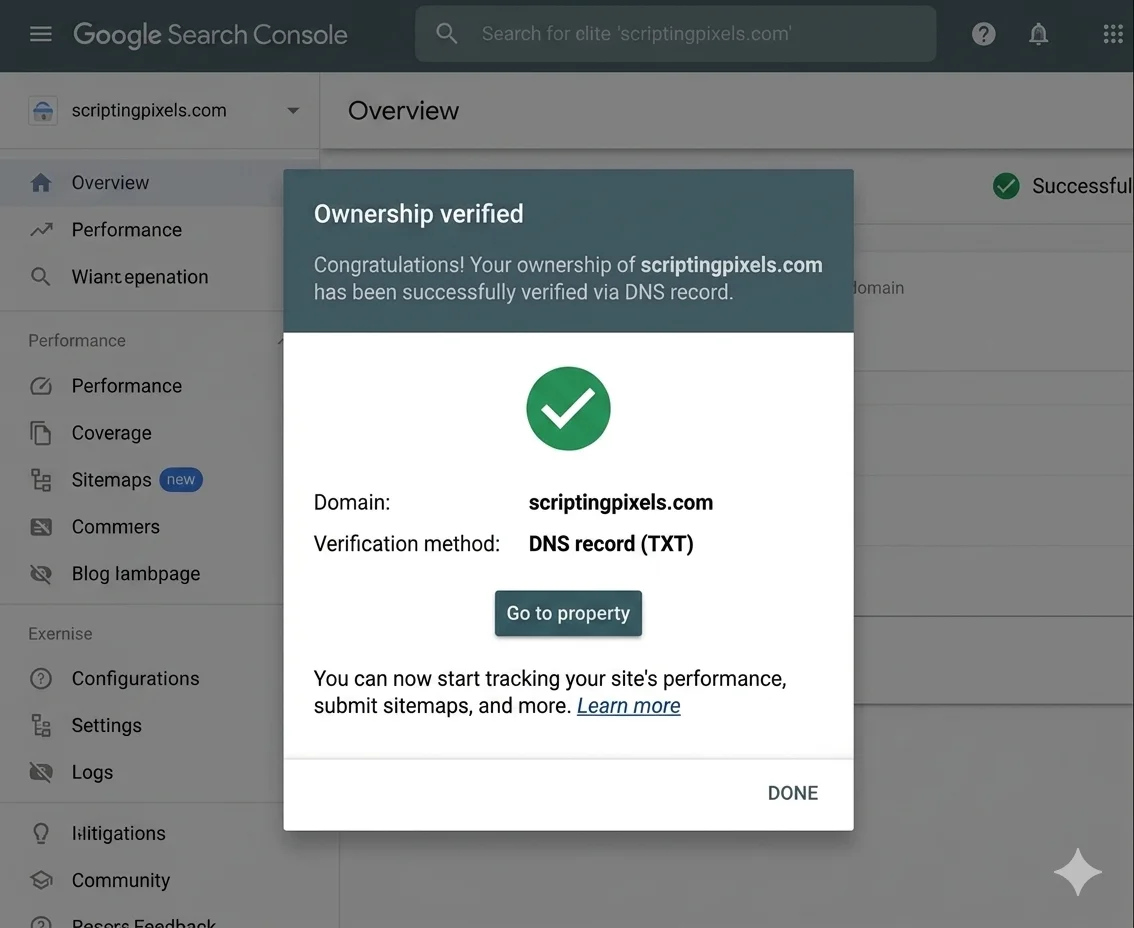Image resolution: width=1134 pixels, height=928 pixels.
Task: Open the Configurations menu item
Action: (x=142, y=678)
